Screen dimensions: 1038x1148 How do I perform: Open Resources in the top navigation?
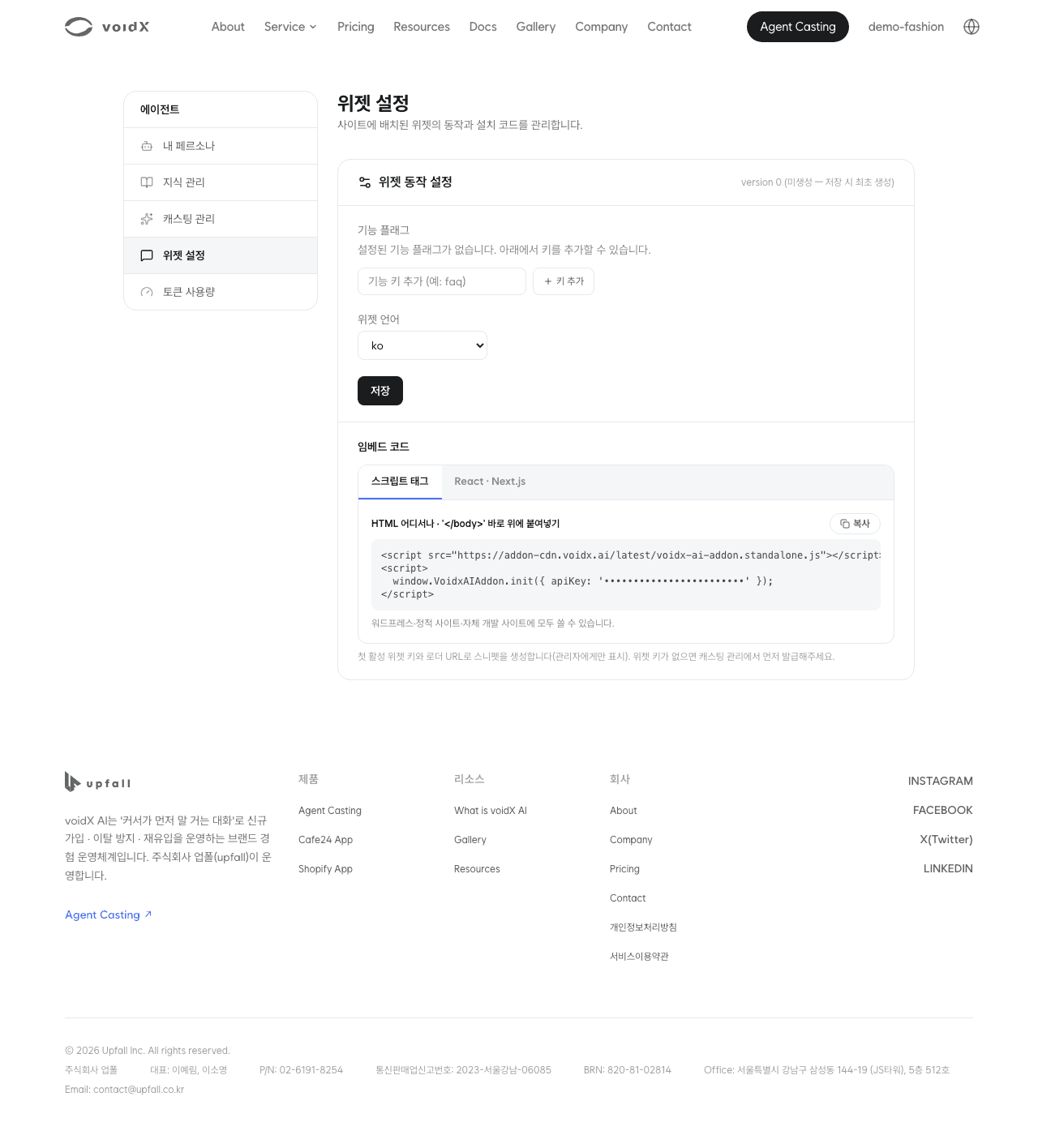click(x=422, y=27)
